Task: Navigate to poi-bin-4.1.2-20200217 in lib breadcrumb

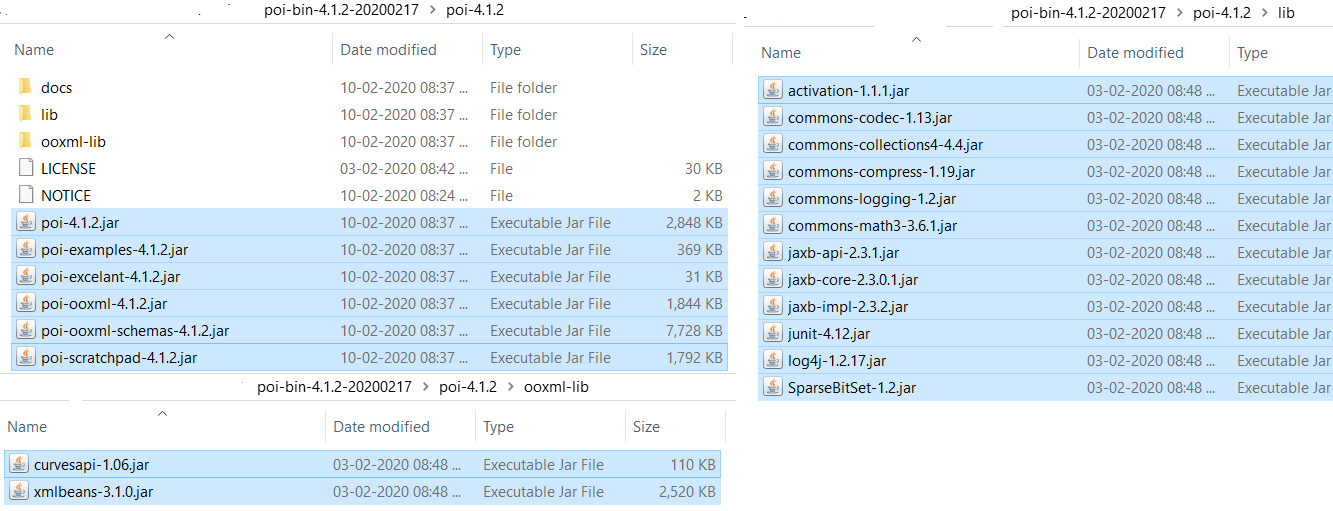Action: click(1088, 13)
